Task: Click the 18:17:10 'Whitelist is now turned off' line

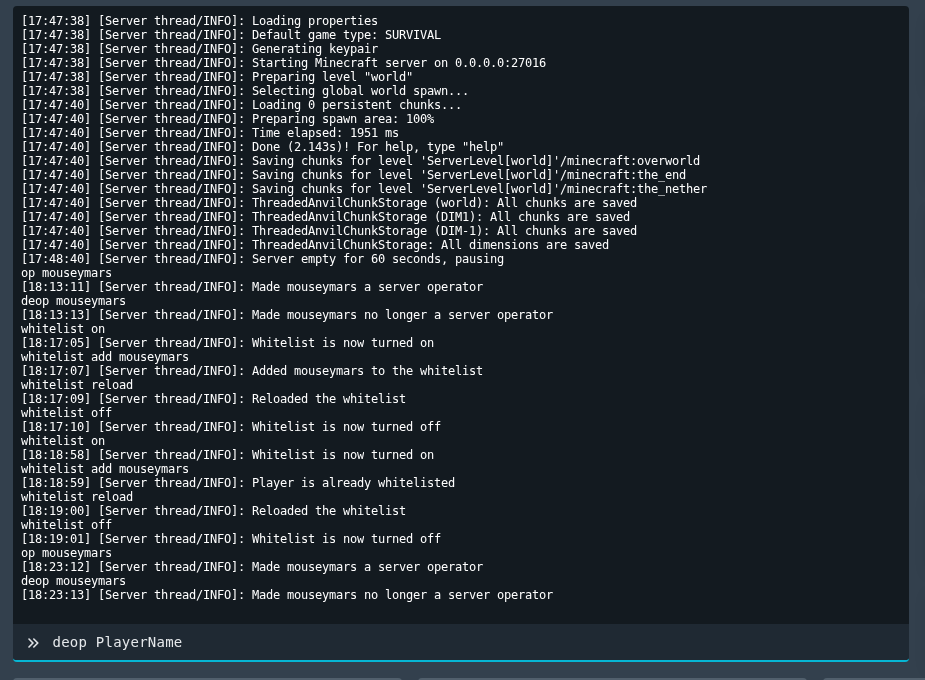Action: (231, 427)
